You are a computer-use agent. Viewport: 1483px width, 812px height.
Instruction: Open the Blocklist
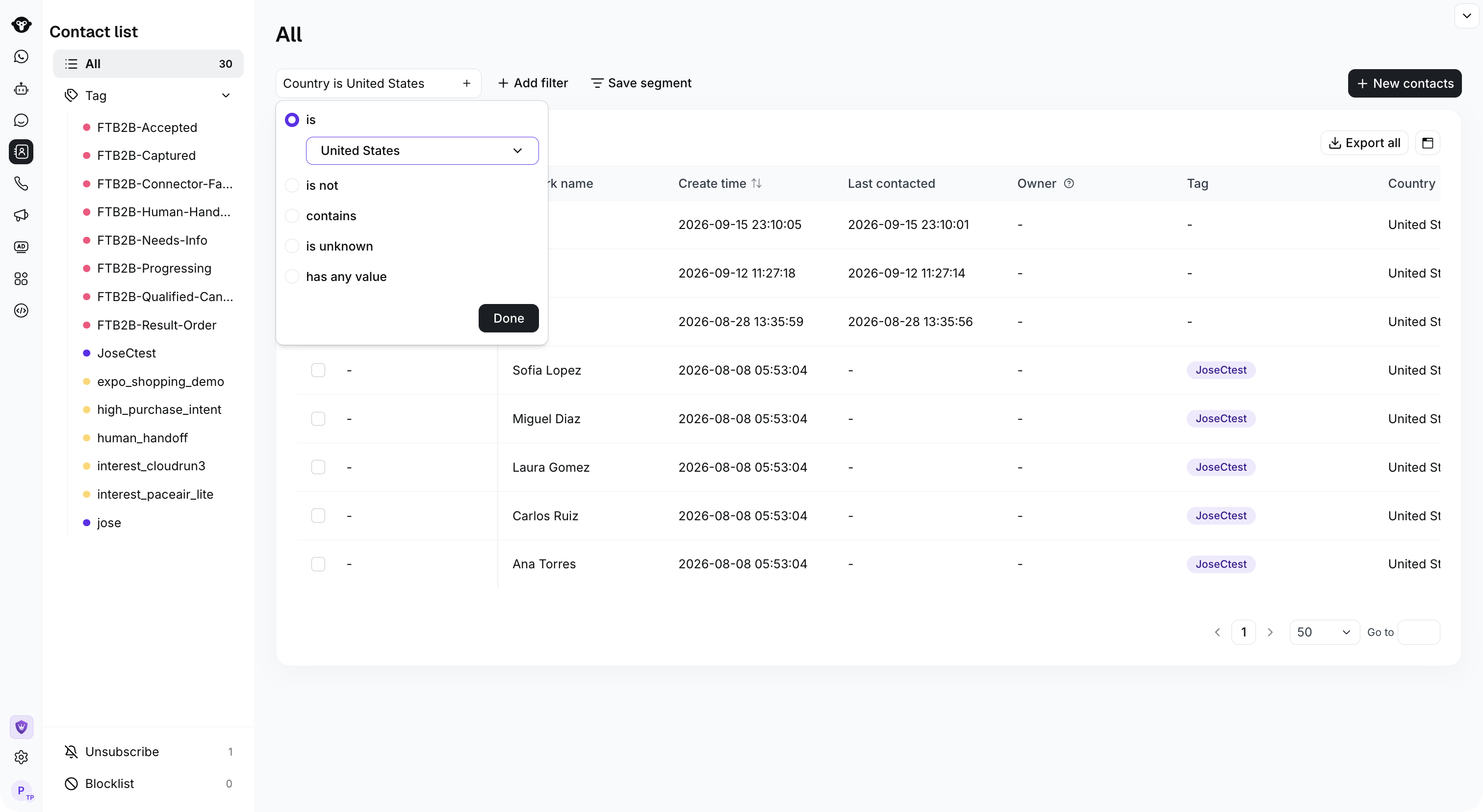(148, 784)
